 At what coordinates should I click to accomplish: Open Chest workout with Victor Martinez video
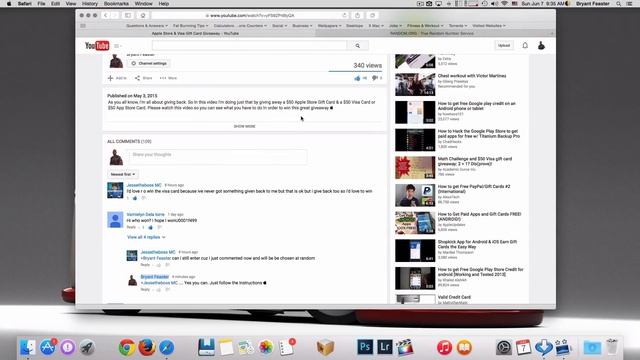(472, 76)
